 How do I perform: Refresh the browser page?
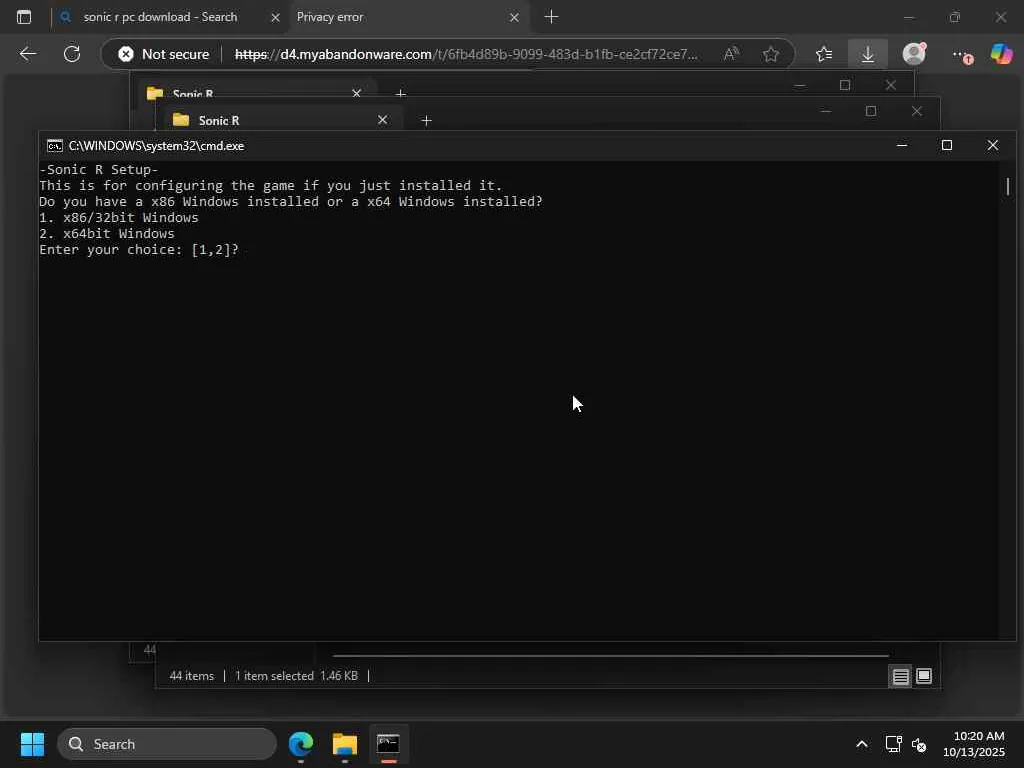(72, 54)
